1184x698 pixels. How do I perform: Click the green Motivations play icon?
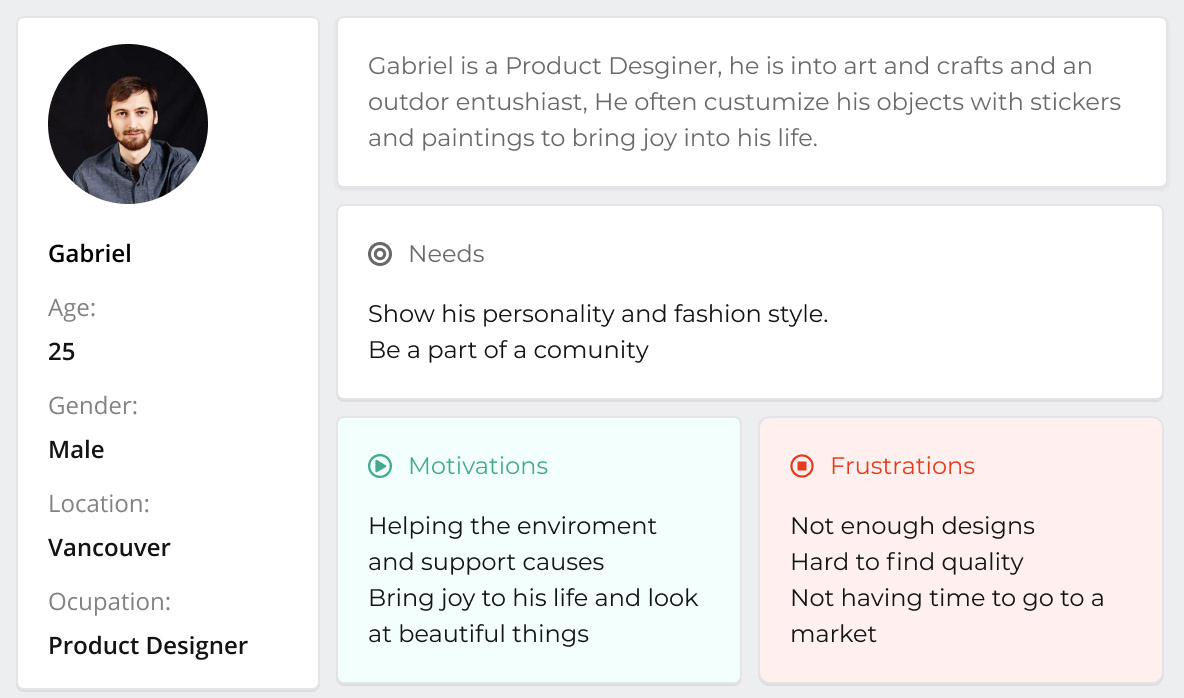(x=380, y=466)
